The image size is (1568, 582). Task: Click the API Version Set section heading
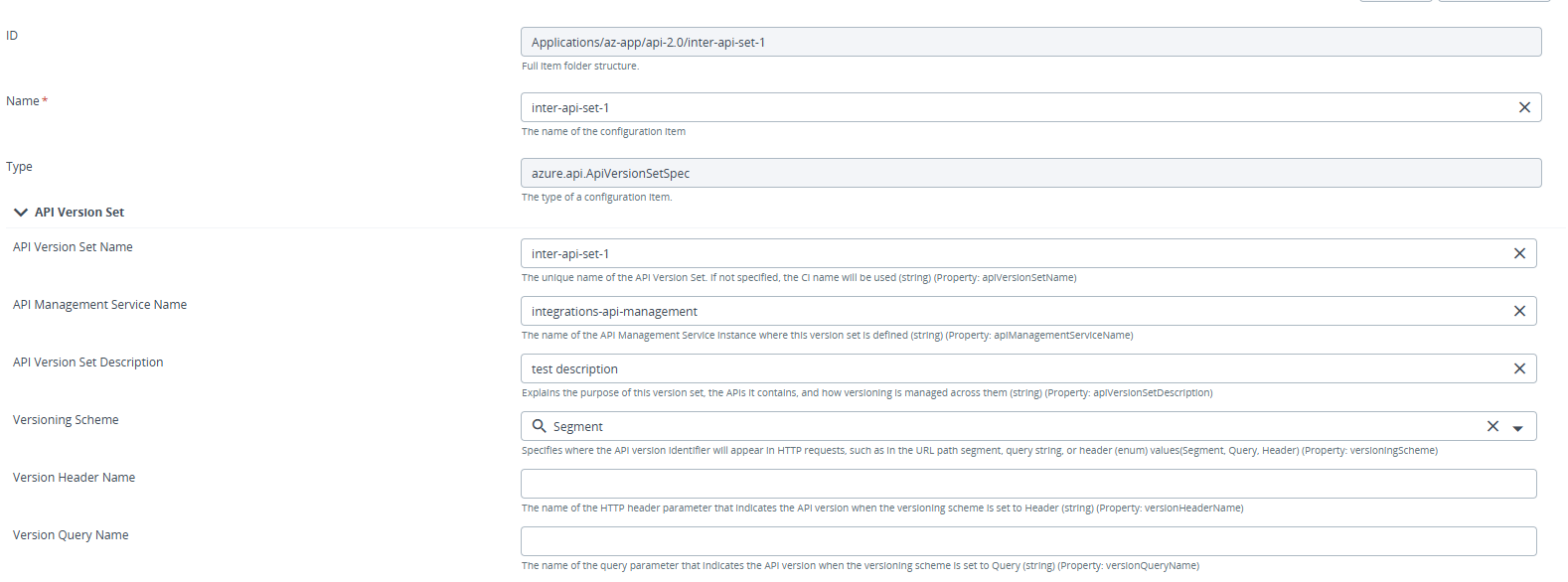tap(79, 212)
